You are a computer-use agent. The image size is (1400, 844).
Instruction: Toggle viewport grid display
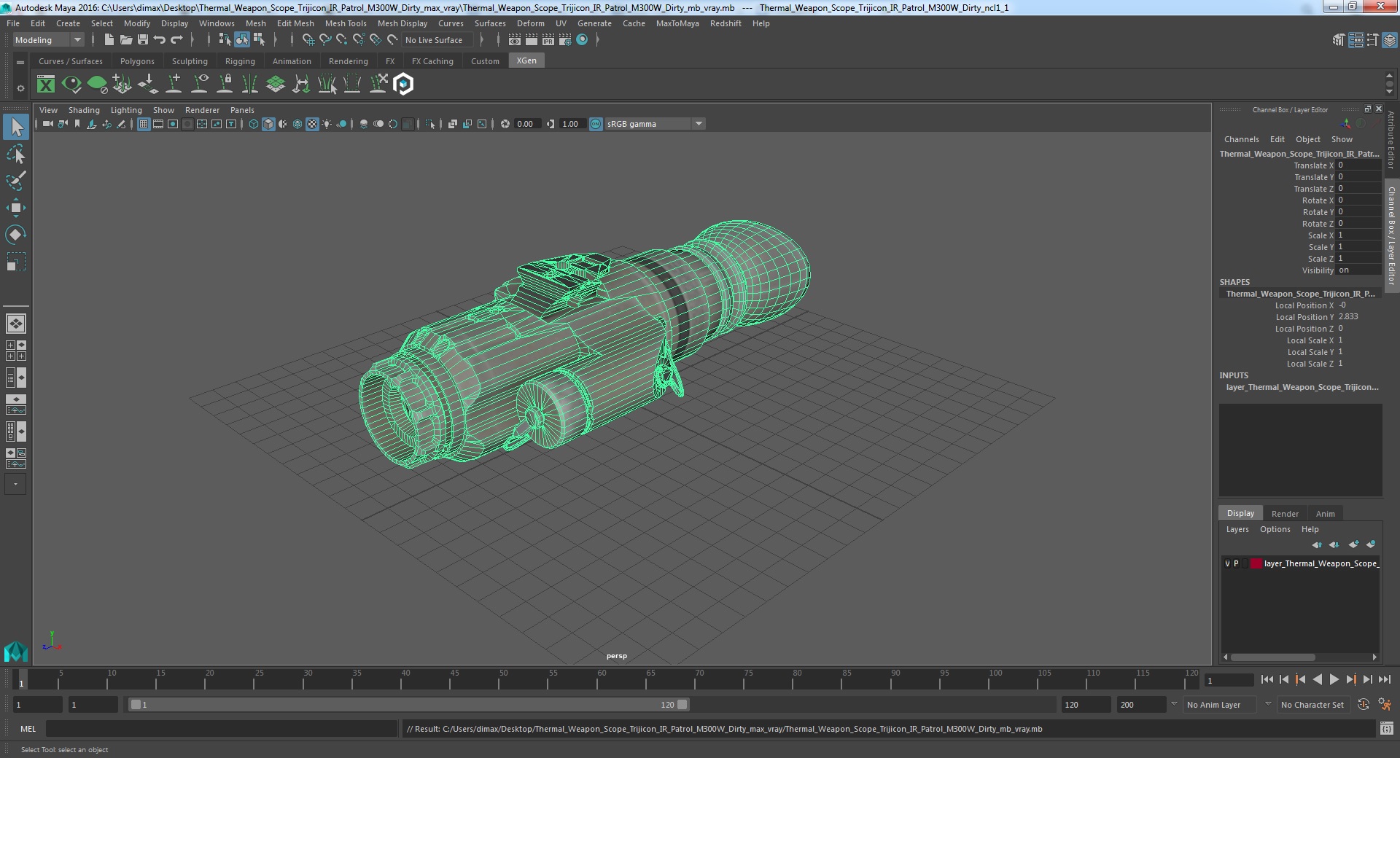144,124
